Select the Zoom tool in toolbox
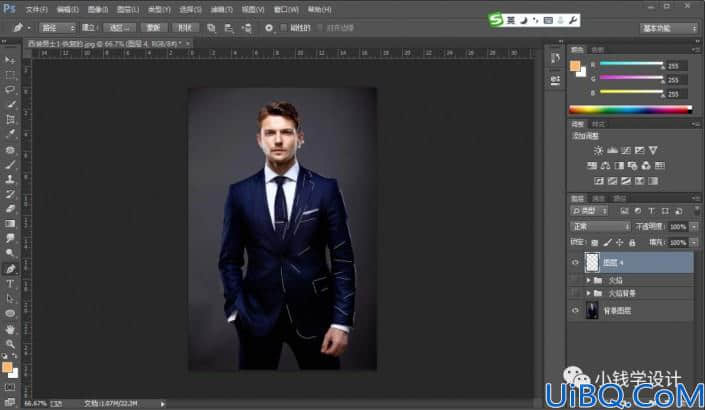705x410 pixels. [x=10, y=344]
